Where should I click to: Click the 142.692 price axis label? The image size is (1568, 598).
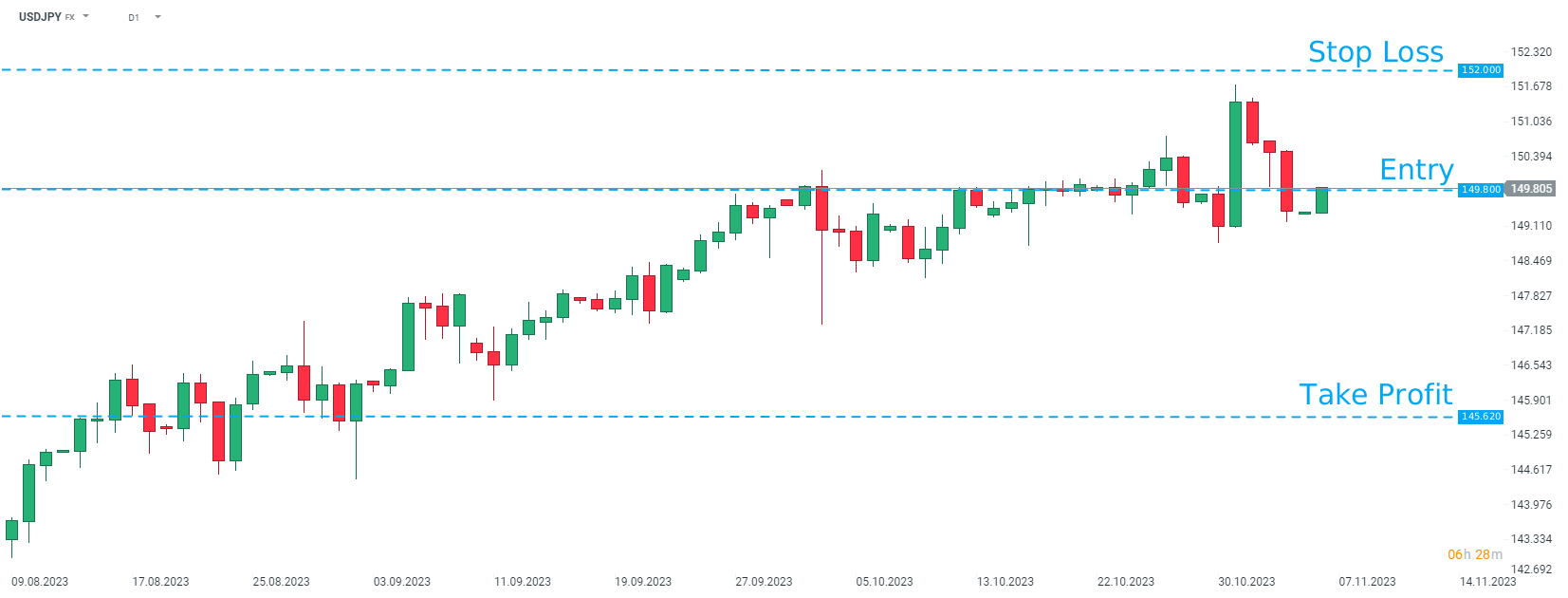(1531, 570)
